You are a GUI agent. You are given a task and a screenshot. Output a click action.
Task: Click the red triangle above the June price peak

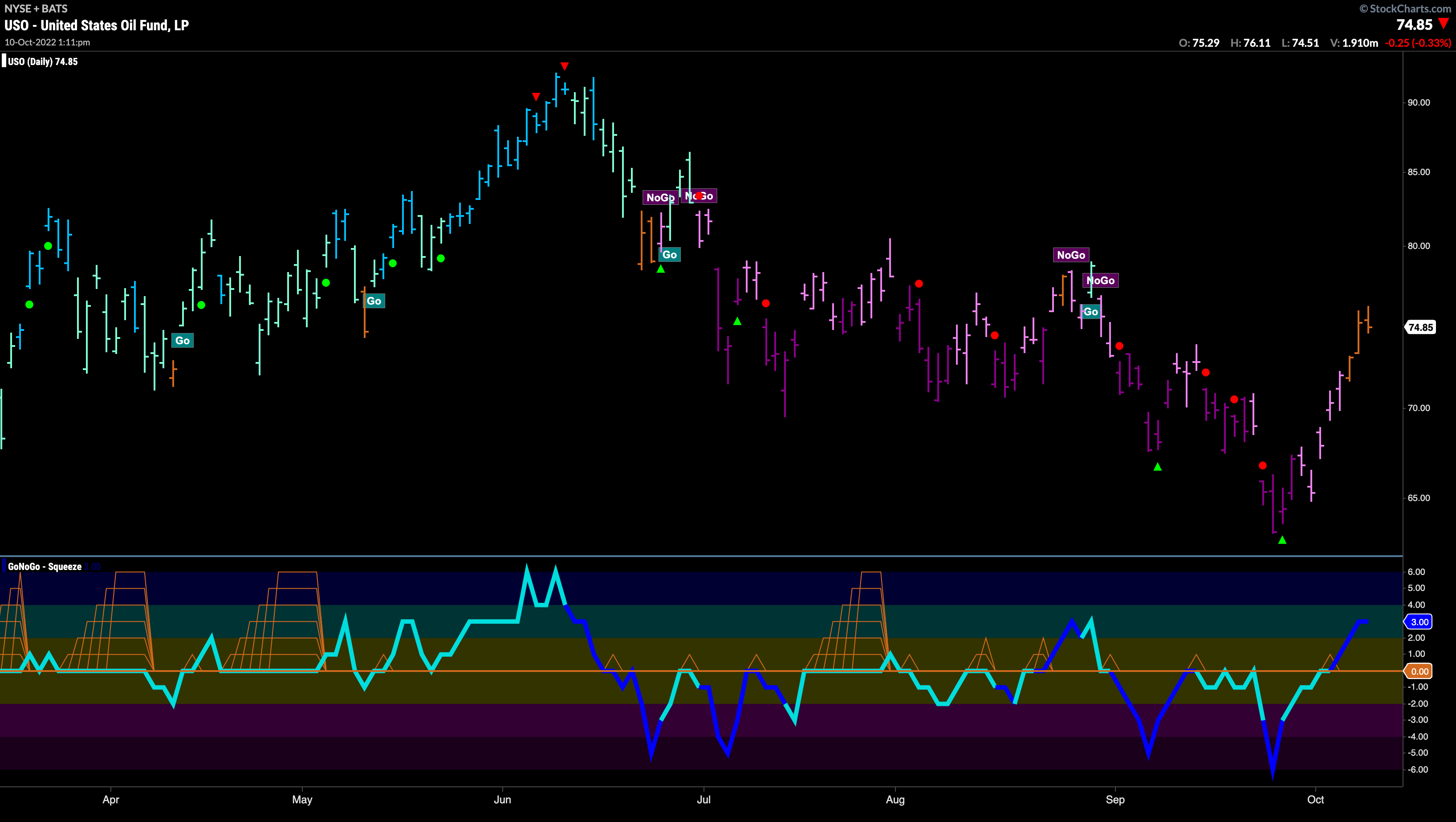click(564, 66)
